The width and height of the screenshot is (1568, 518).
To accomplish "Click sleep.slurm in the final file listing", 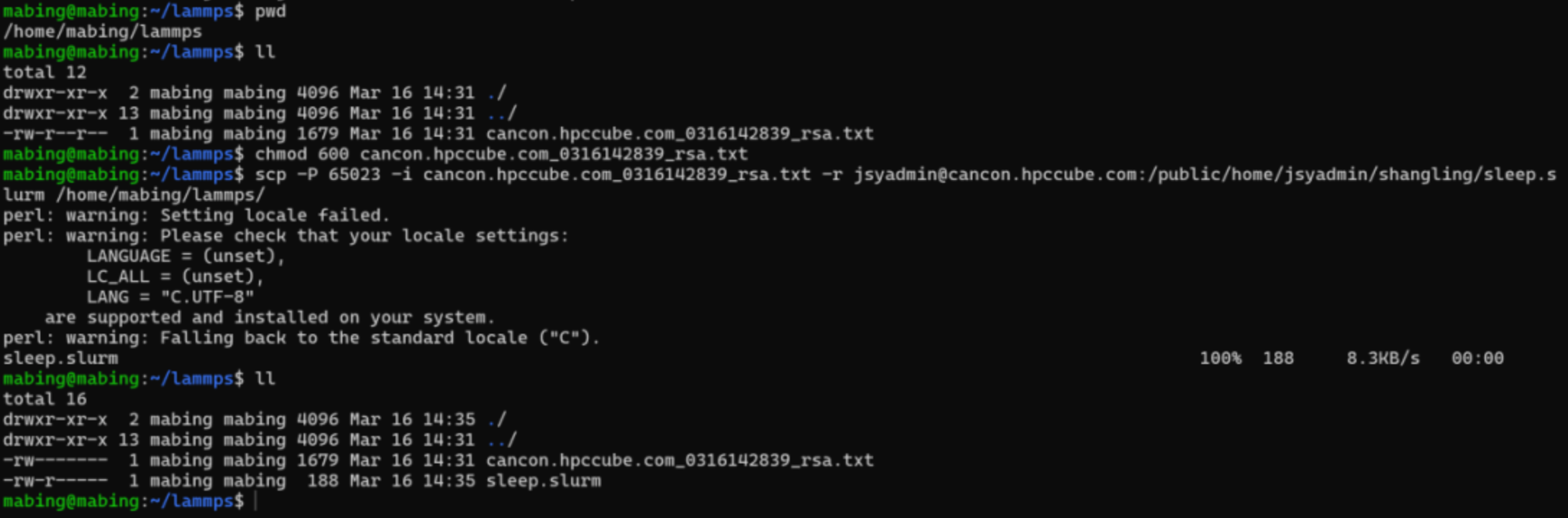I will [543, 481].
